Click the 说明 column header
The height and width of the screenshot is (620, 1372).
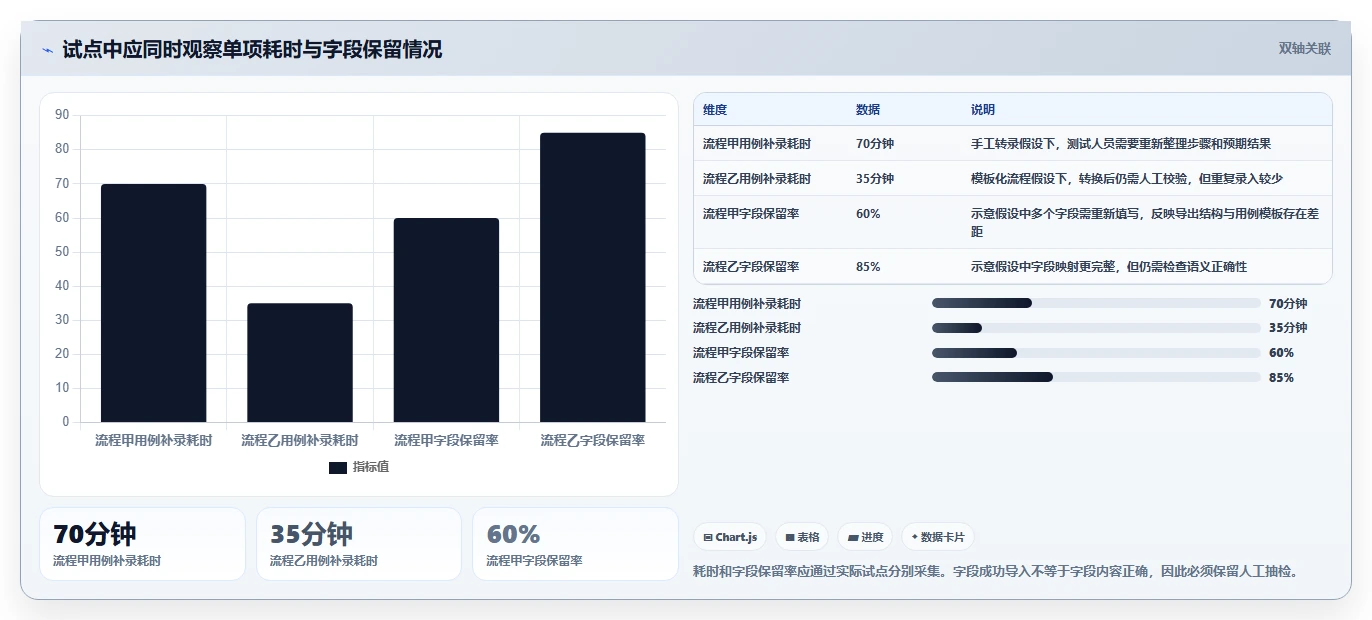click(x=983, y=110)
